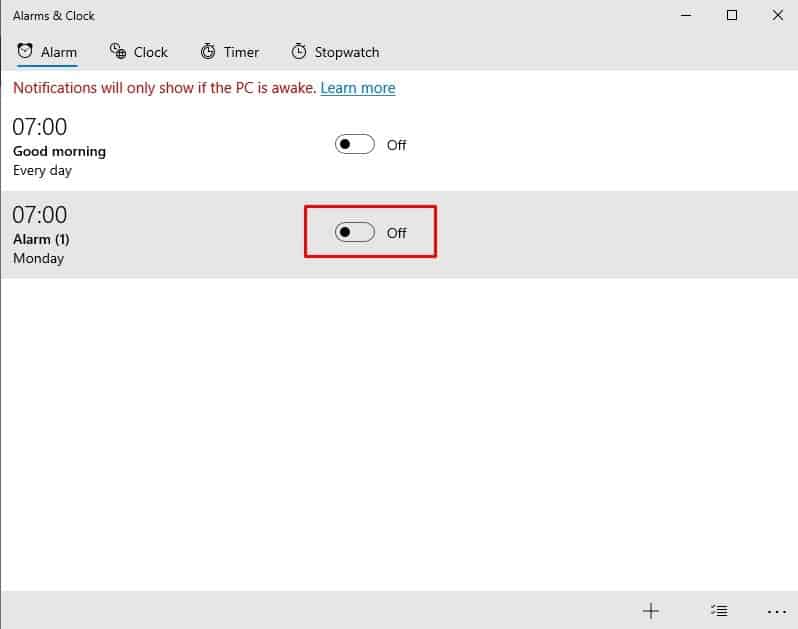This screenshot has width=798, height=629.
Task: Click the notifications warning message text
Action: [164, 88]
